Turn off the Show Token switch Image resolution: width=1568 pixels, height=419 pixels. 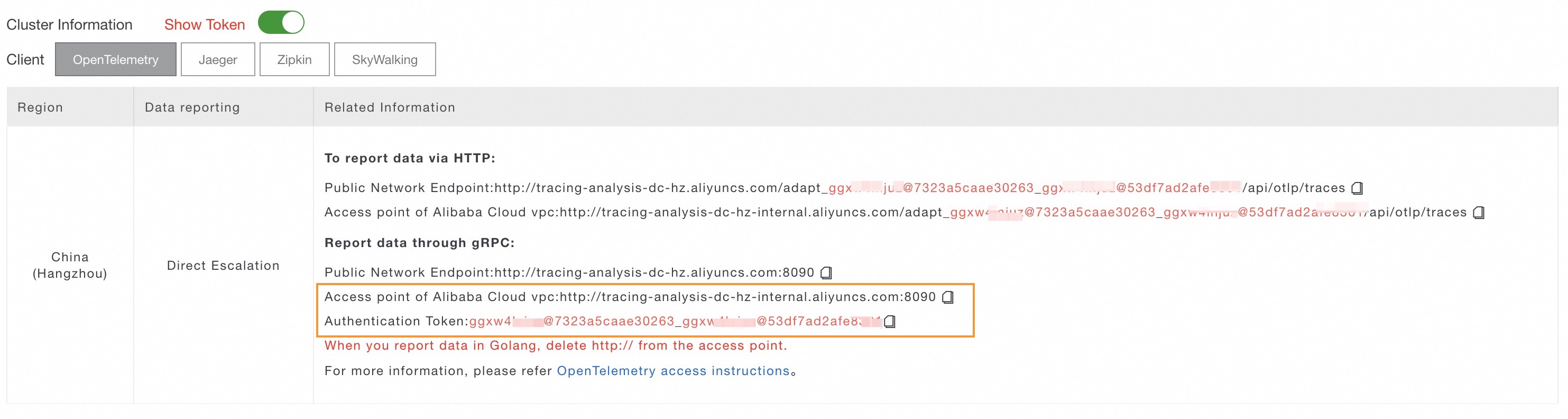click(281, 23)
